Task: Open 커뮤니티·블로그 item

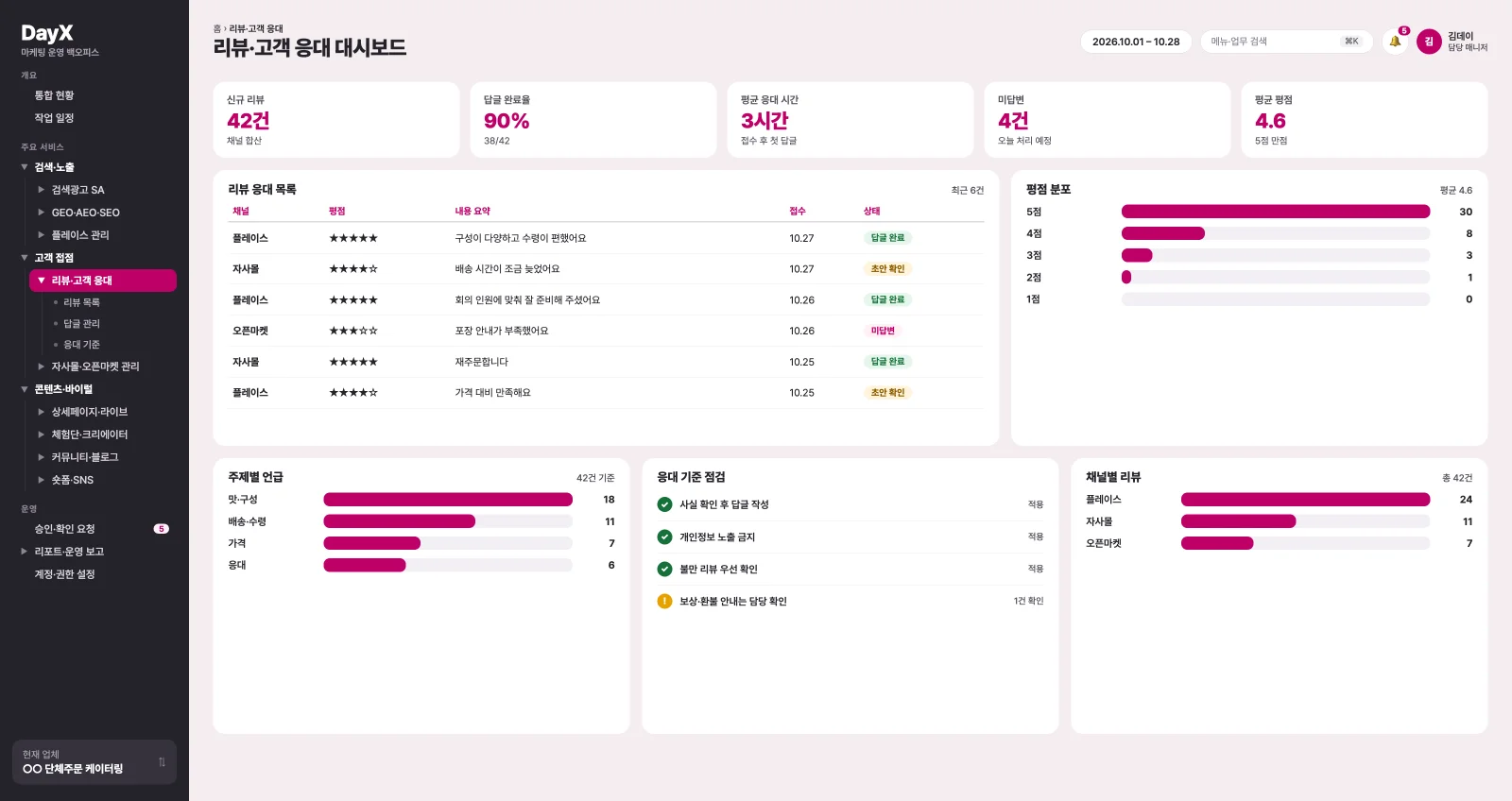Action: pos(85,457)
